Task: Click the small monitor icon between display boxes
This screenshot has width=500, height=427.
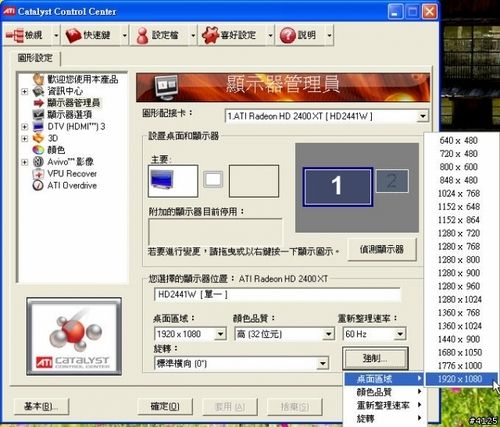Action: click(x=213, y=180)
